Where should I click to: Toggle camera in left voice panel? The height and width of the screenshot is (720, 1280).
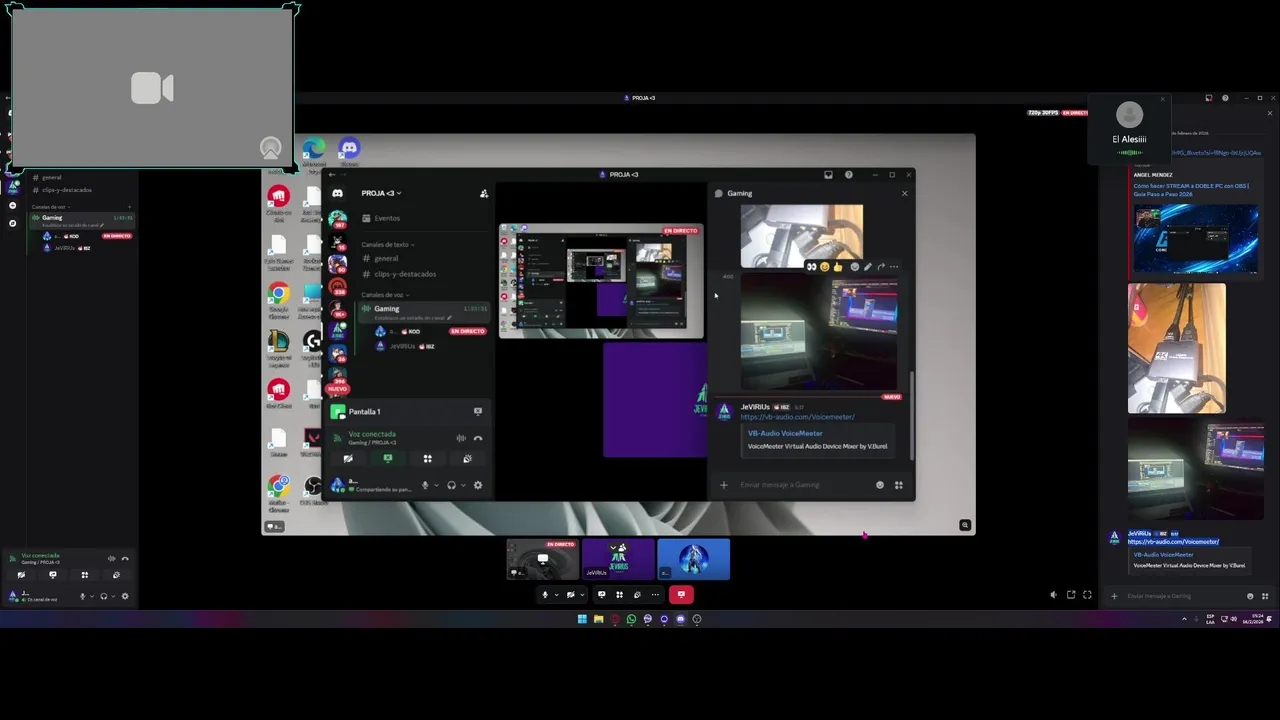[x=21, y=575]
